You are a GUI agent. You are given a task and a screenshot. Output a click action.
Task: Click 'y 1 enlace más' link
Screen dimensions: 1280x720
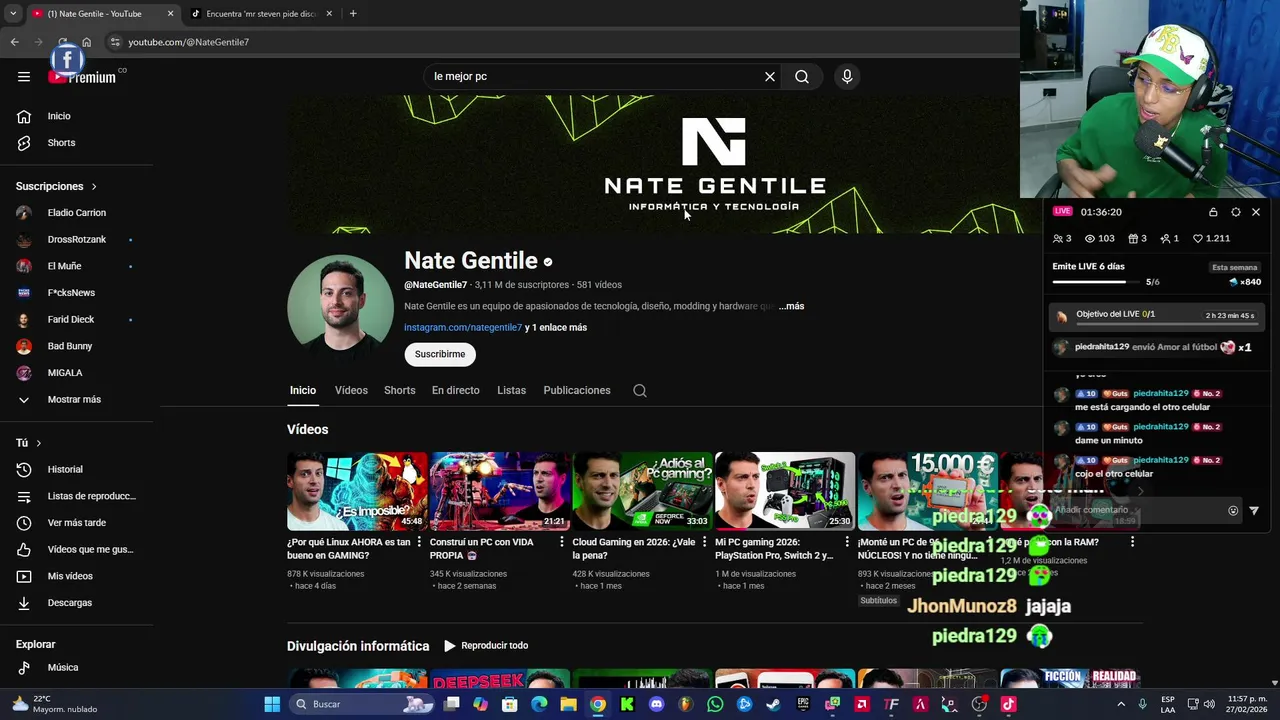click(556, 328)
